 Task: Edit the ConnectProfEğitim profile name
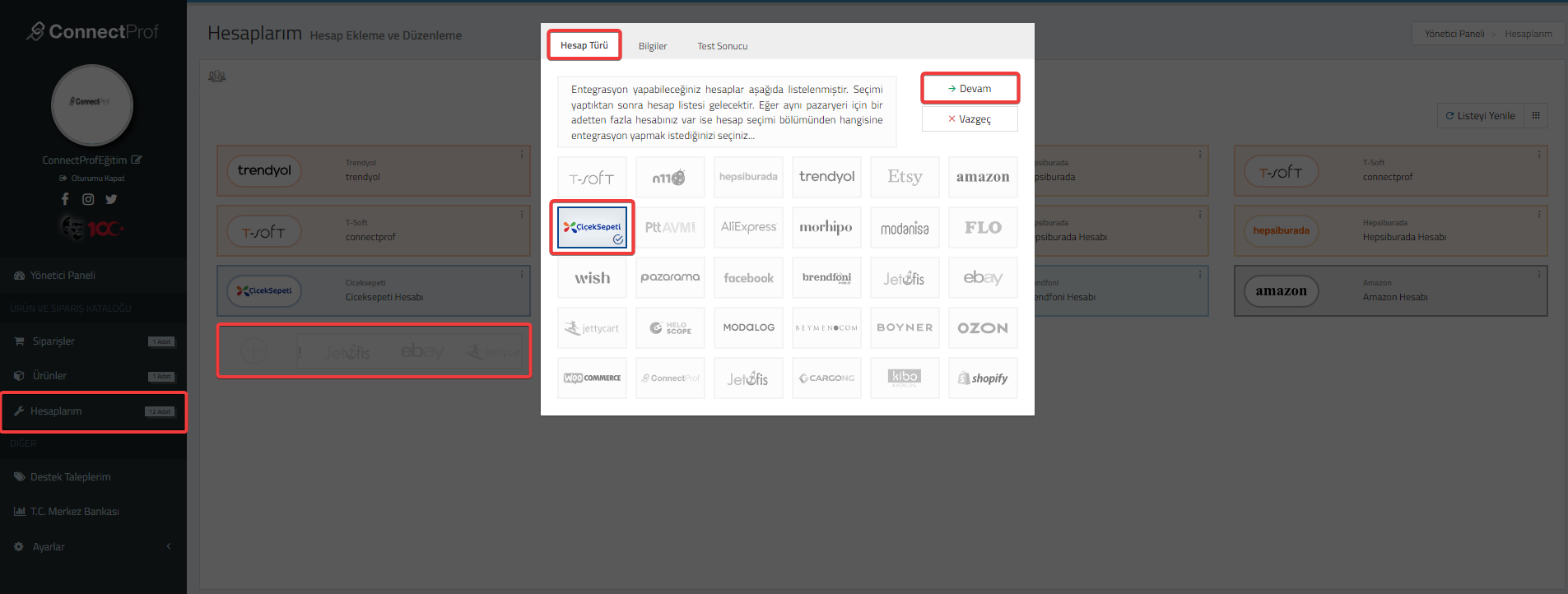coord(136,160)
